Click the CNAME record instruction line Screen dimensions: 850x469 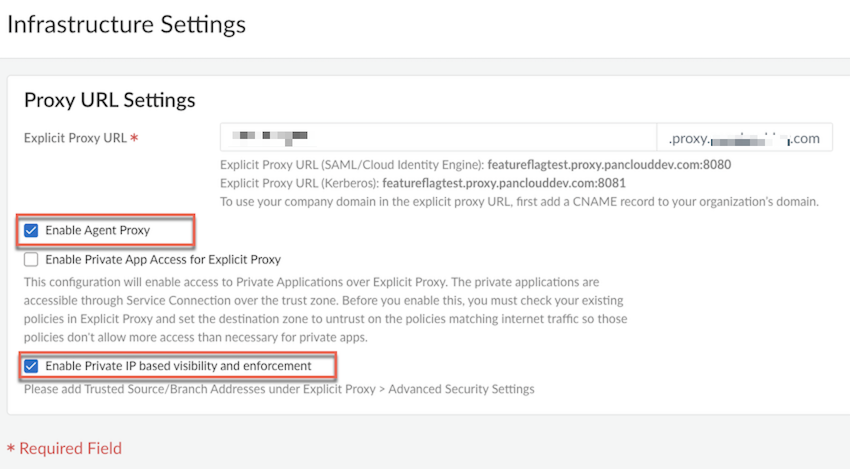519,201
